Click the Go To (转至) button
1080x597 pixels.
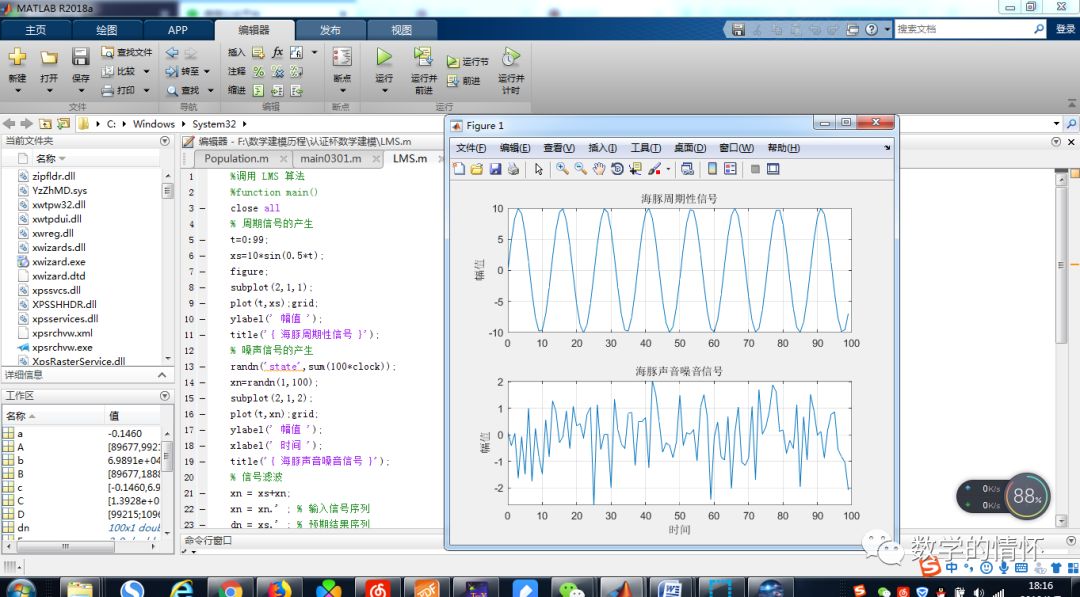(183, 71)
